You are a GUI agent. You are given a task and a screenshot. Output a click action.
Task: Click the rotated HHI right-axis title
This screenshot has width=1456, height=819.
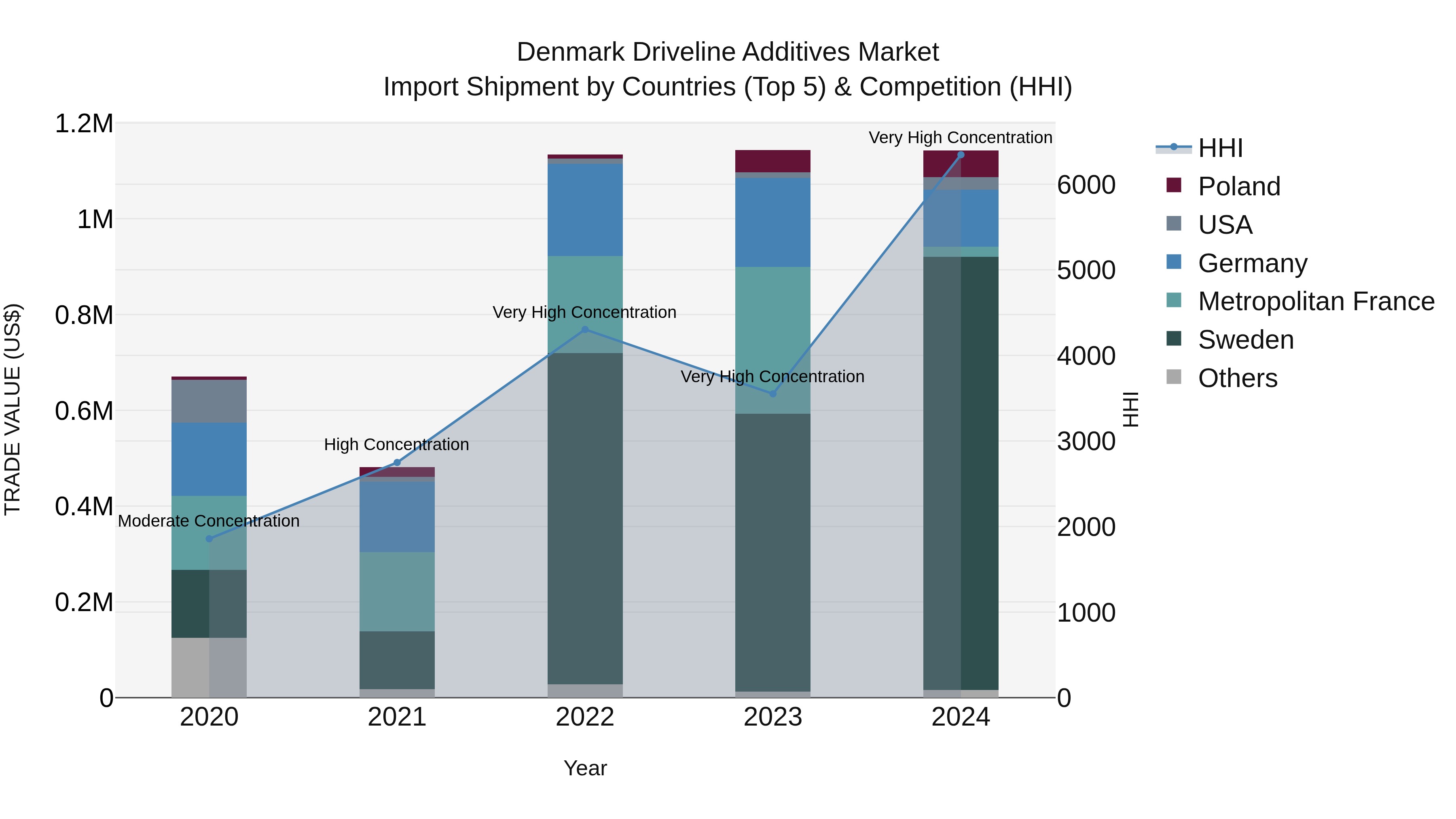1130,409
